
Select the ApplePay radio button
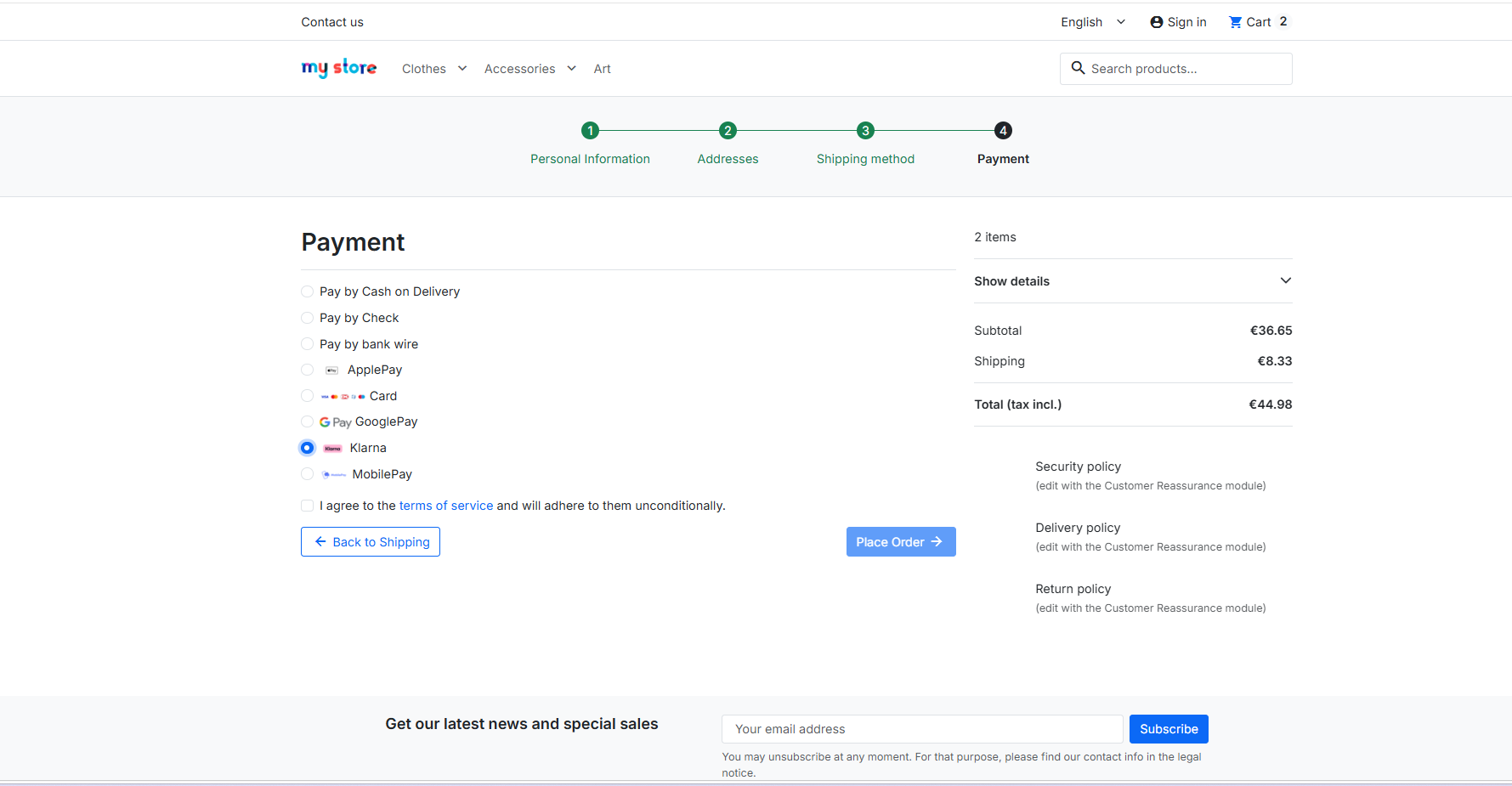pyautogui.click(x=308, y=370)
